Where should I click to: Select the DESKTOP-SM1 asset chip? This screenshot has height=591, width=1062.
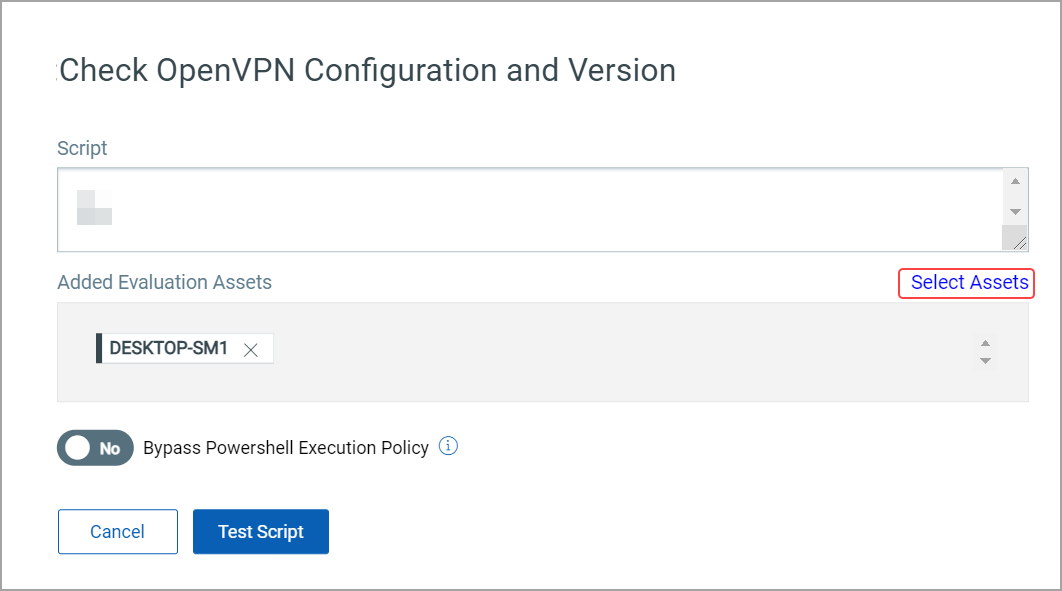tap(168, 349)
